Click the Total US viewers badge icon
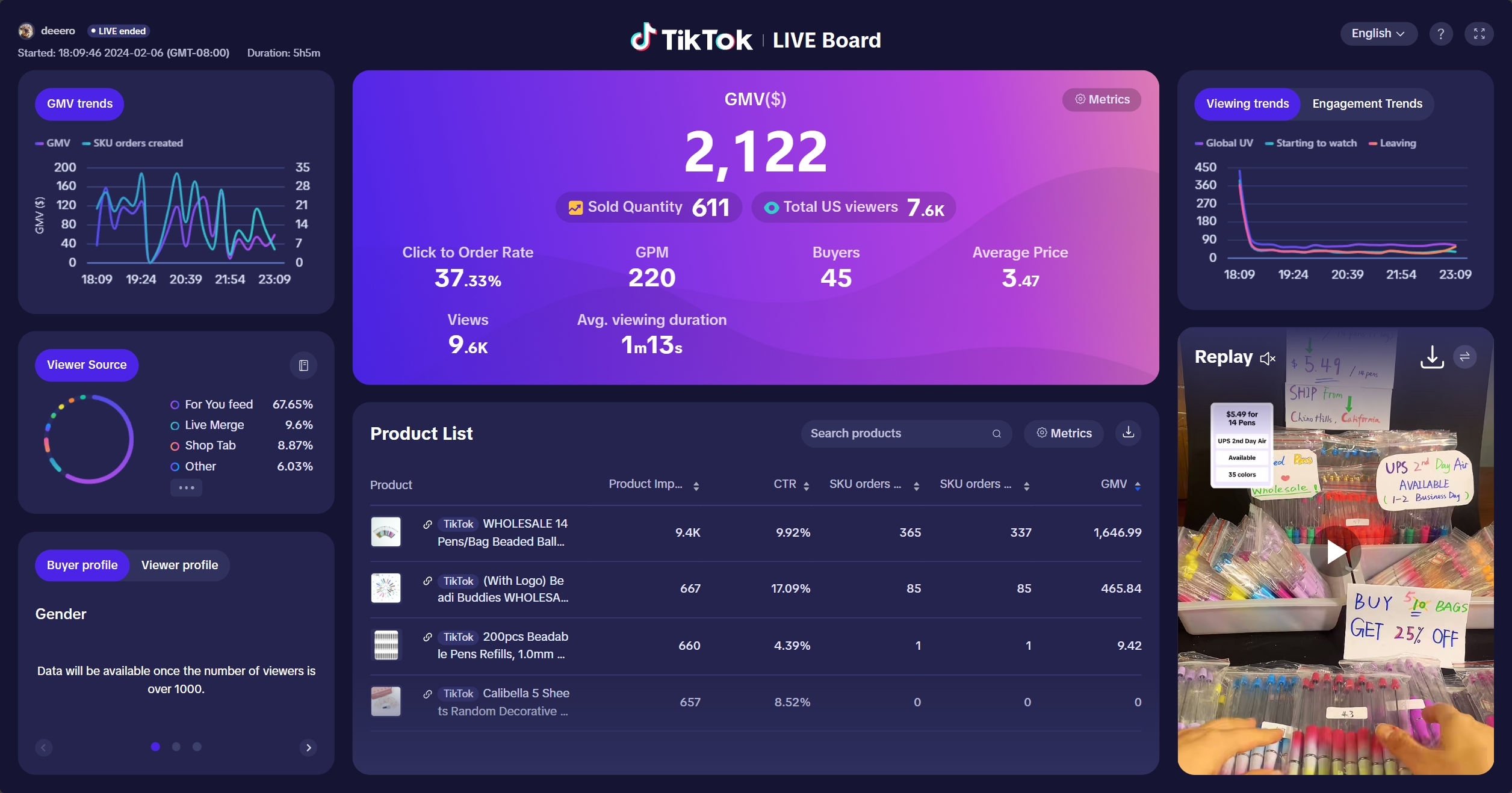The width and height of the screenshot is (1512, 793). 771,208
